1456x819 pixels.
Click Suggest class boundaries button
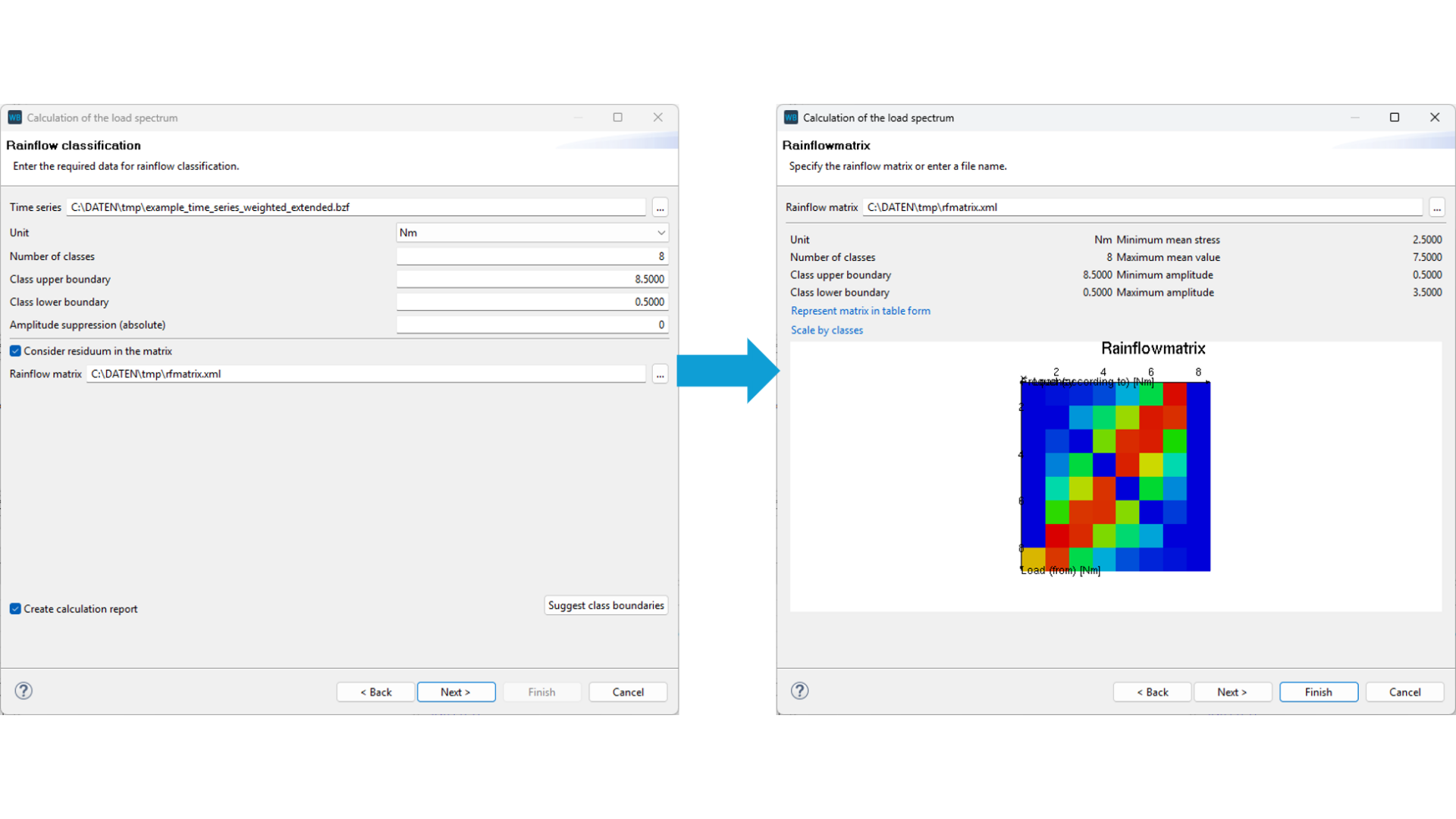605,605
